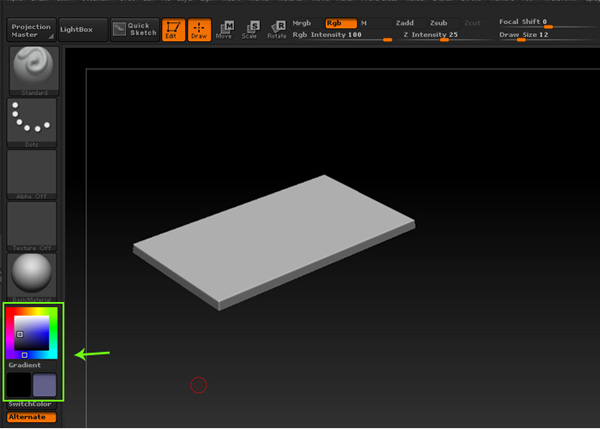Select the Scale tool icon
Image resolution: width=600 pixels, height=429 pixels.
[x=250, y=29]
